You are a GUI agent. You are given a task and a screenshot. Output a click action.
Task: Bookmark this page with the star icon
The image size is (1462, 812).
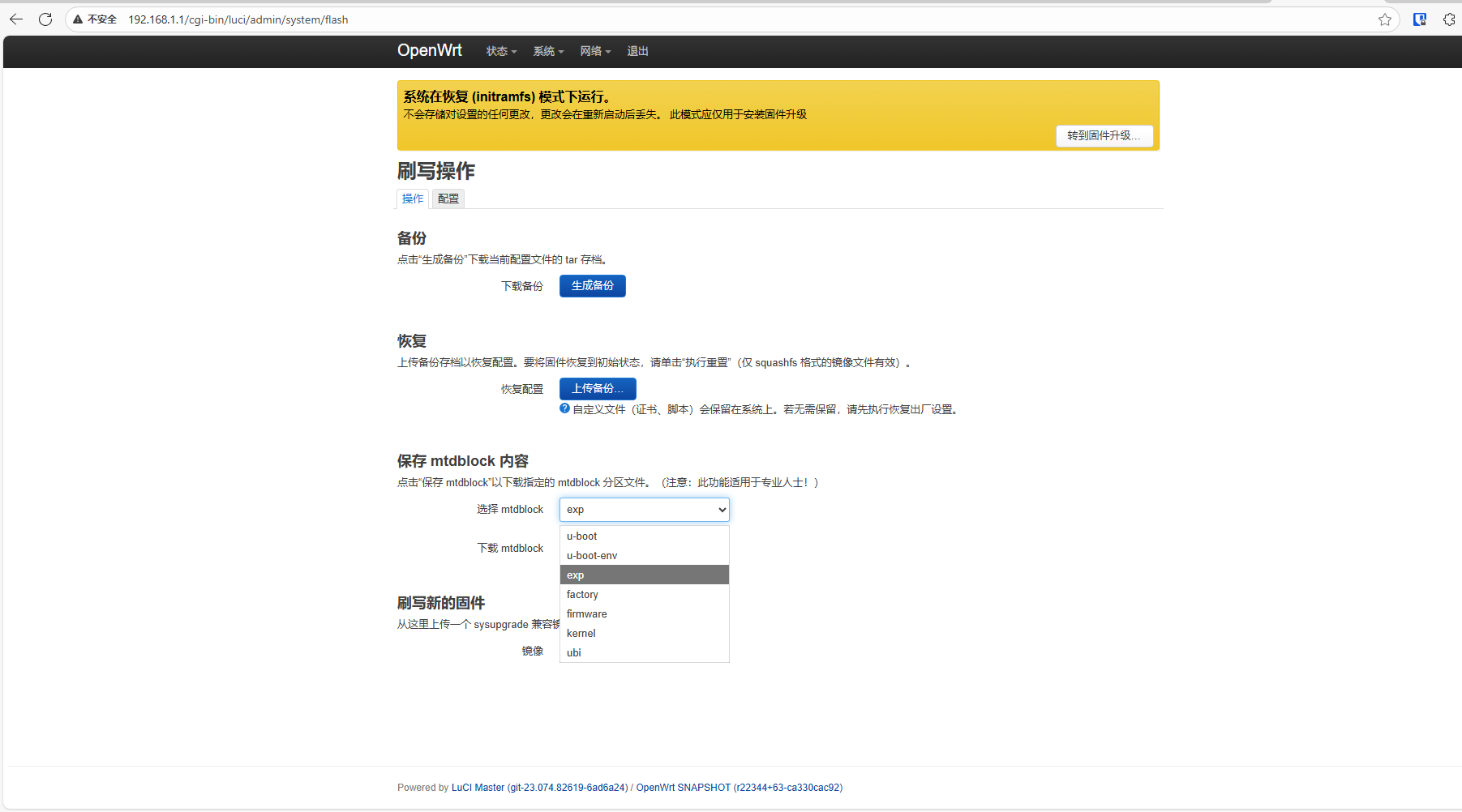point(1386,19)
